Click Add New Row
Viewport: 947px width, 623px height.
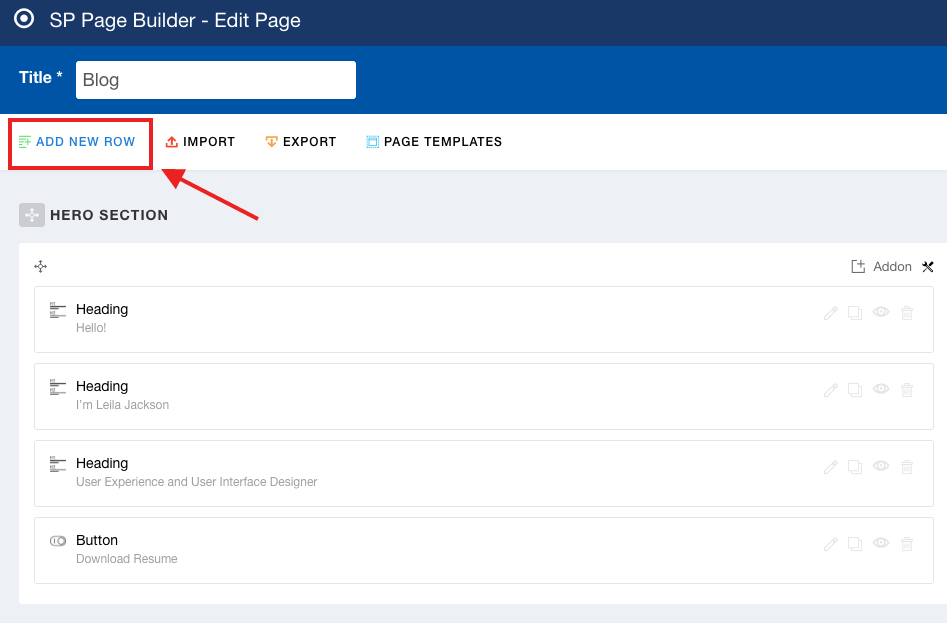coord(78,142)
